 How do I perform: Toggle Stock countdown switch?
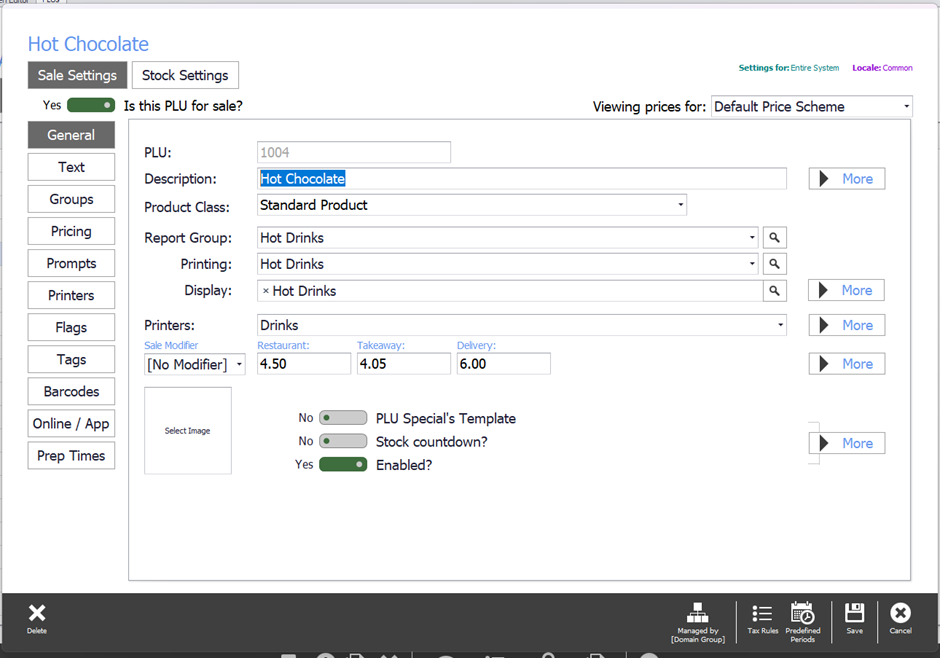pyautogui.click(x=343, y=442)
